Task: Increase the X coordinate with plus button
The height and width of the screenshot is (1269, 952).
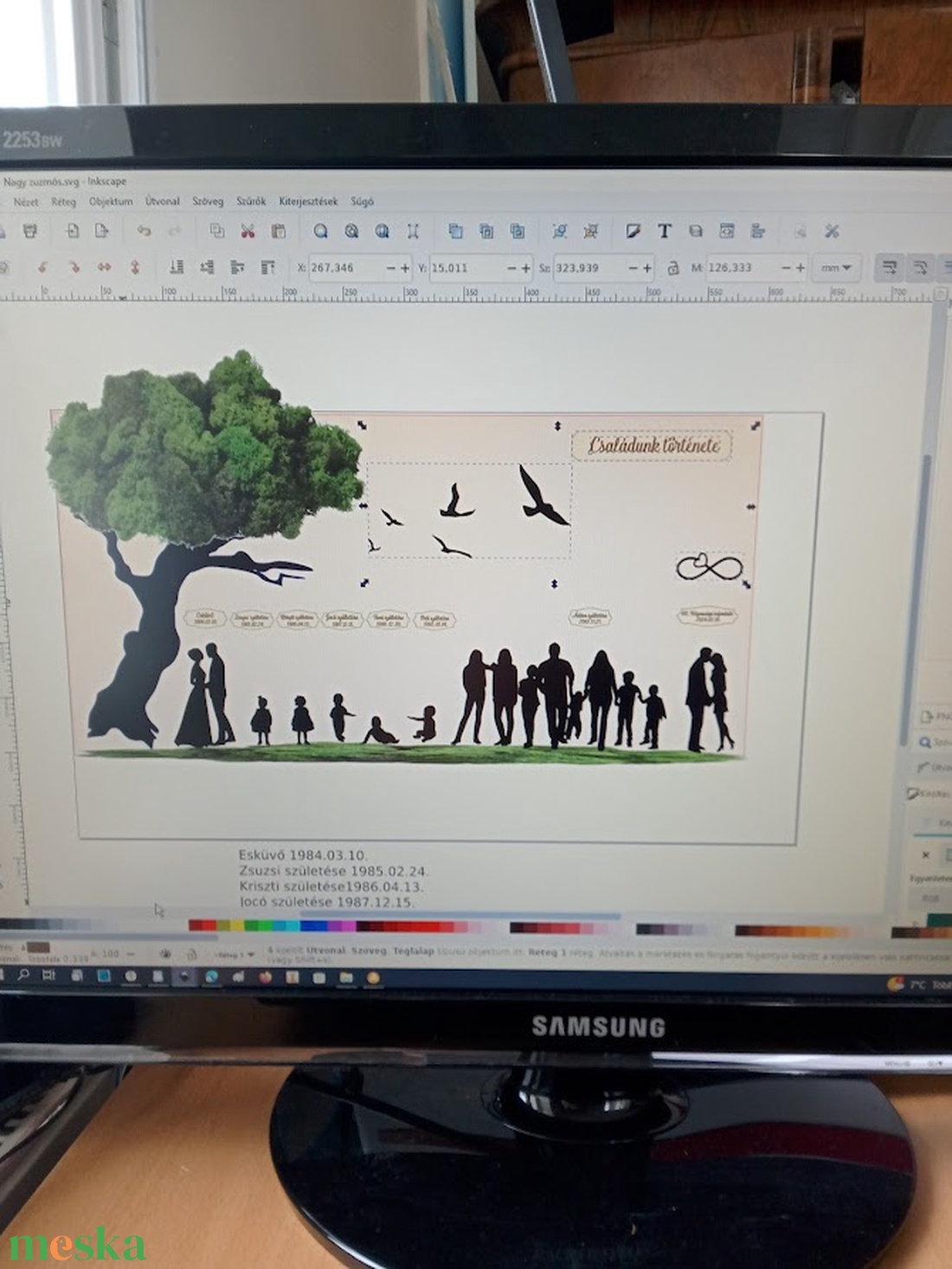Action: point(405,268)
